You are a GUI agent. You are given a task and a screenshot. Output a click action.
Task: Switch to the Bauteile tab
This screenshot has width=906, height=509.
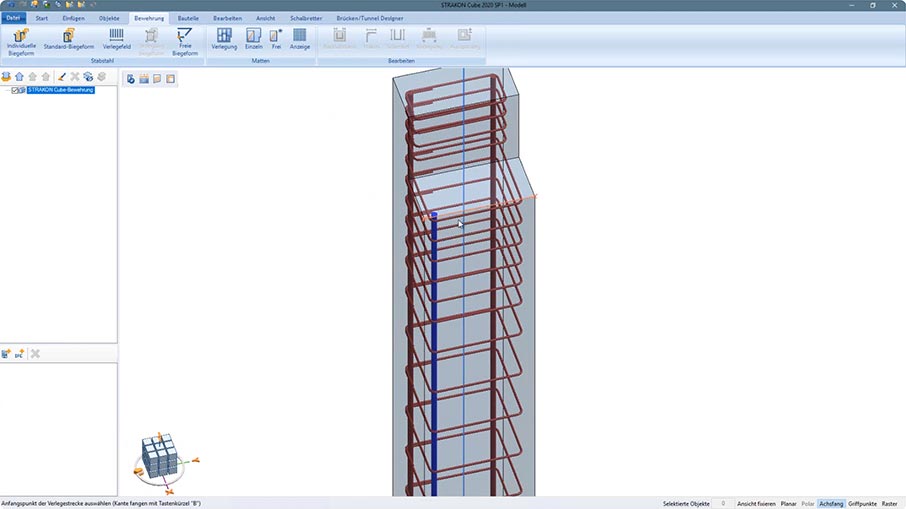[188, 18]
